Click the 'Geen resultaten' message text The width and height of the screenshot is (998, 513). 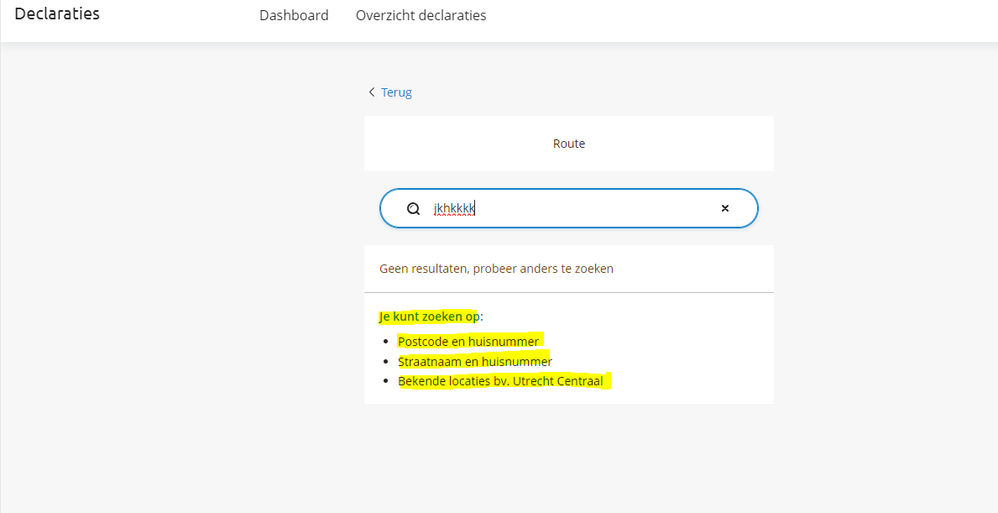(496, 268)
